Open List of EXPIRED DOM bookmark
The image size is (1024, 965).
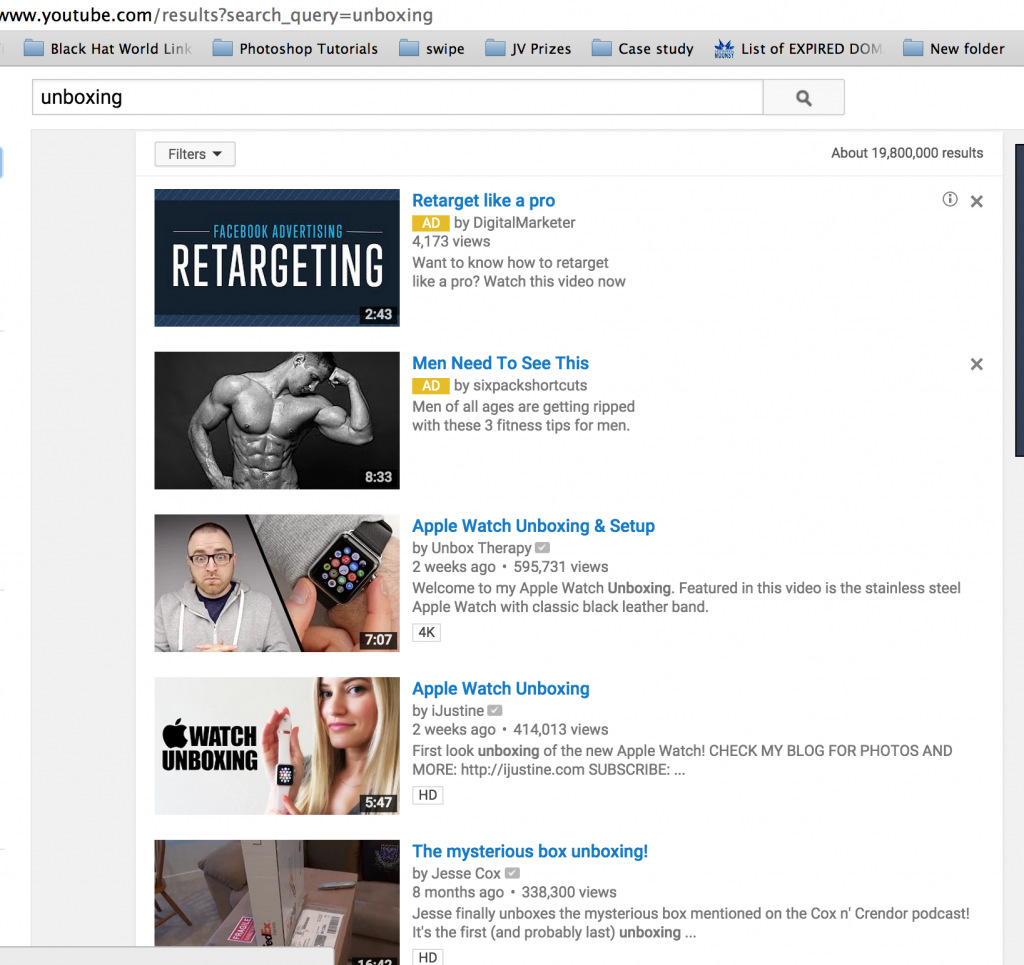point(797,48)
